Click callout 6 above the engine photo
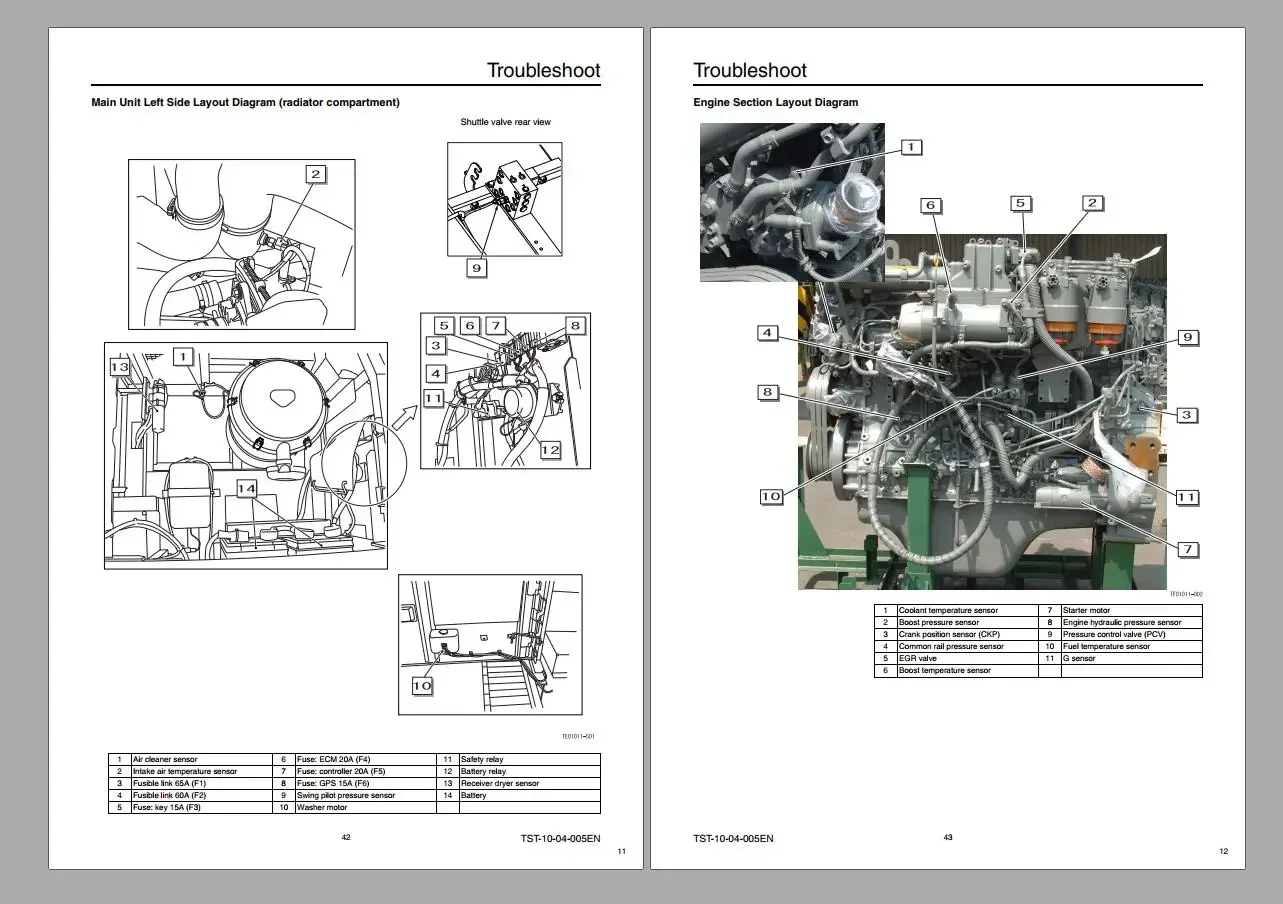This screenshot has height=904, width=1283. [930, 205]
